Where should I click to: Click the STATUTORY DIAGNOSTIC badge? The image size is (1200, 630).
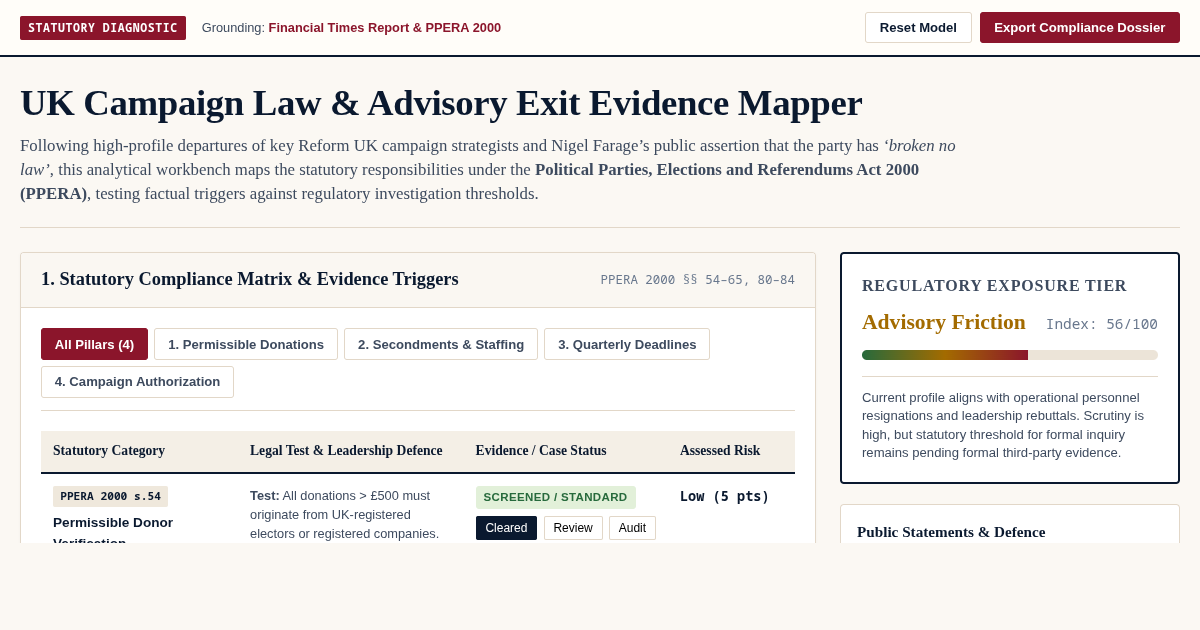pos(103,28)
